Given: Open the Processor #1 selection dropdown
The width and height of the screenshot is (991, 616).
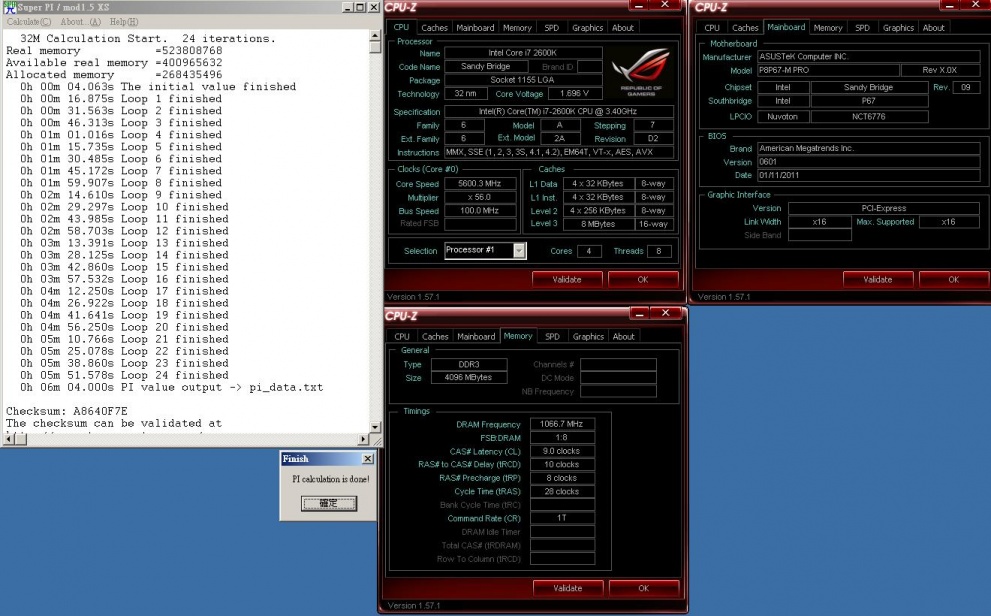Looking at the screenshot, I should [x=519, y=251].
